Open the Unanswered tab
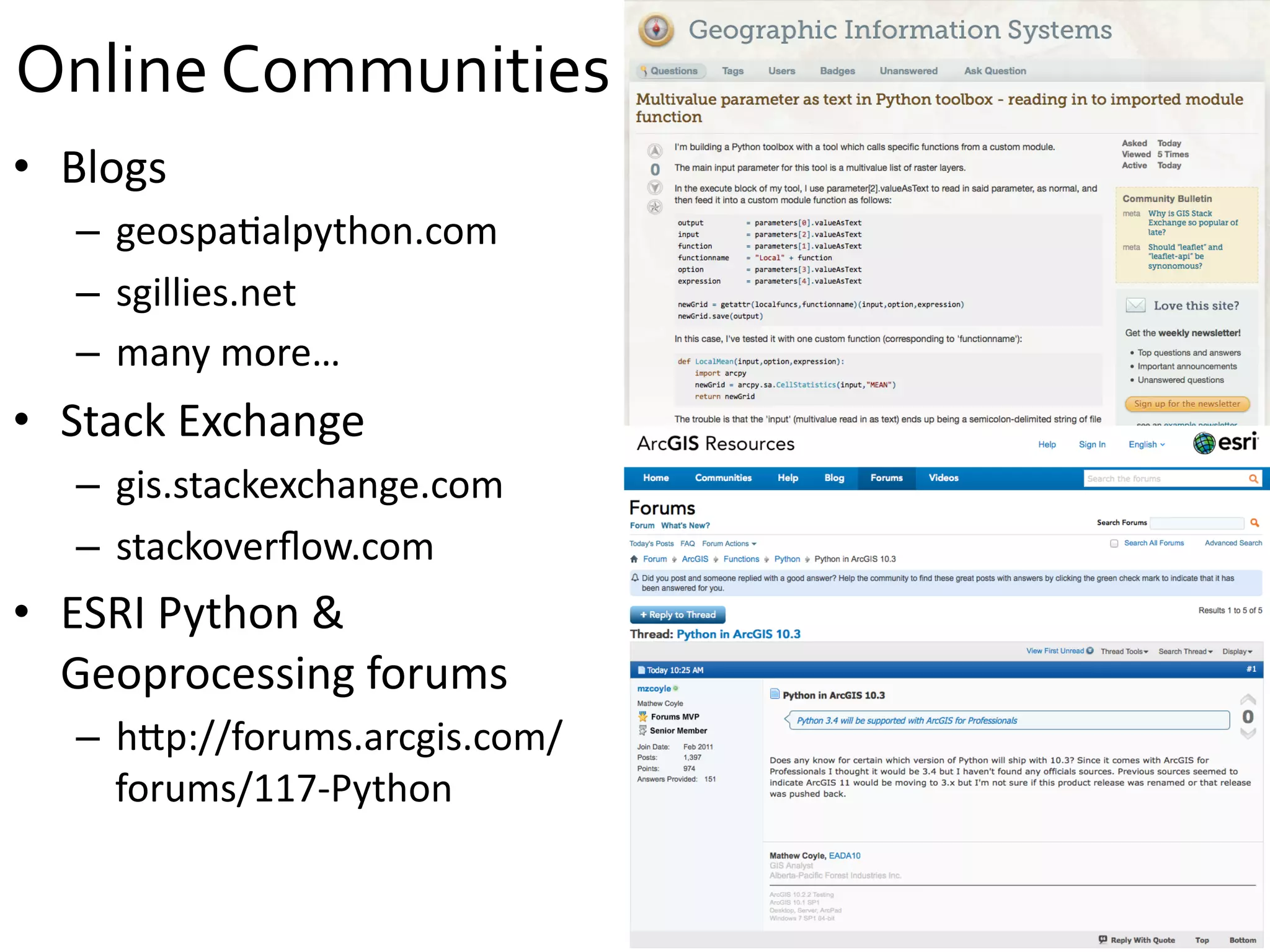This screenshot has width=1270, height=952. [908, 71]
